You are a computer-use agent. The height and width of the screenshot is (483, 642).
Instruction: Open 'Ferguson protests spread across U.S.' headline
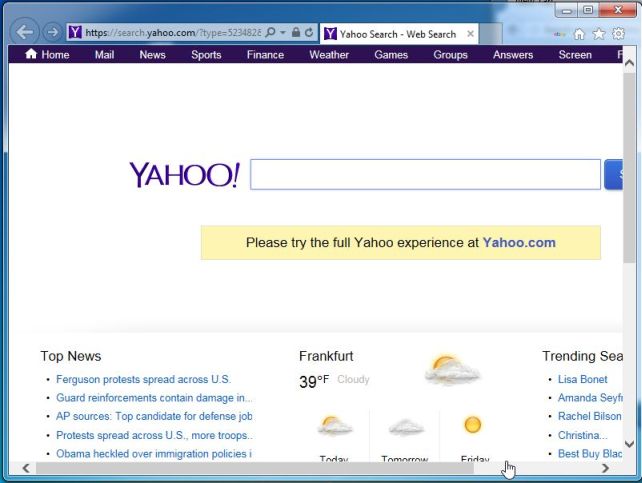click(143, 379)
